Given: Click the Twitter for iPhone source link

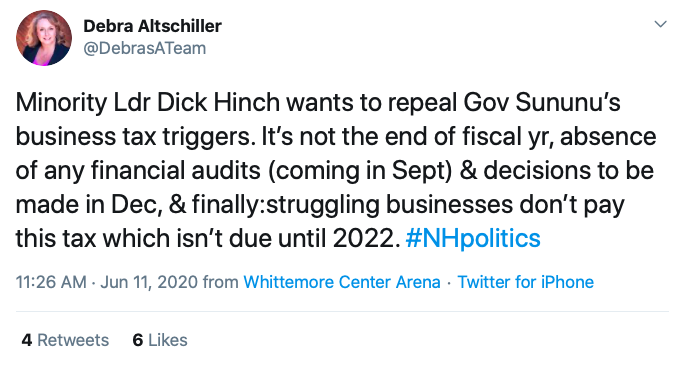Looking at the screenshot, I should point(525,282).
